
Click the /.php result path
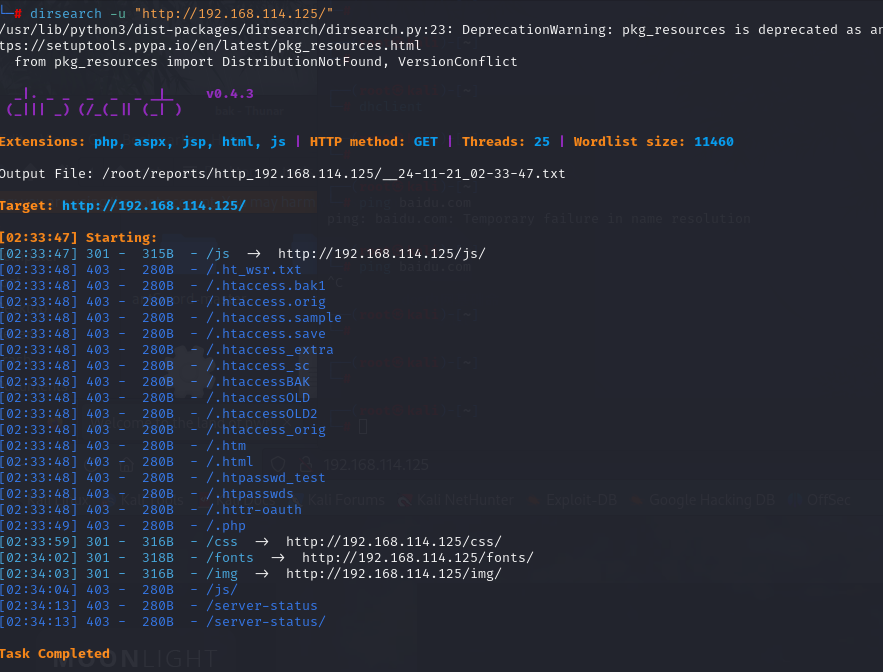coord(225,526)
